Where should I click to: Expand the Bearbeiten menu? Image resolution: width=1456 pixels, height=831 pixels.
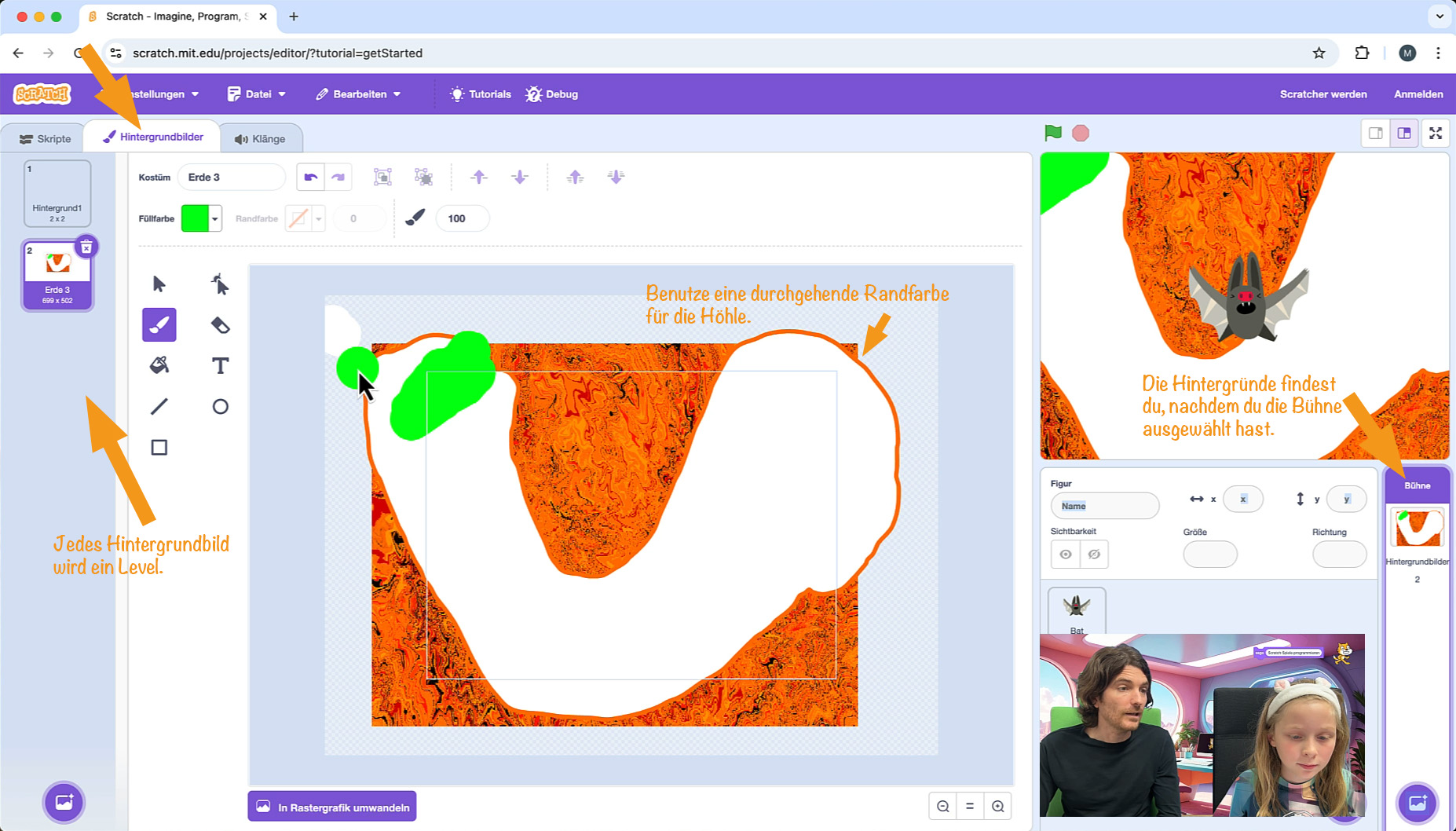pyautogui.click(x=359, y=94)
